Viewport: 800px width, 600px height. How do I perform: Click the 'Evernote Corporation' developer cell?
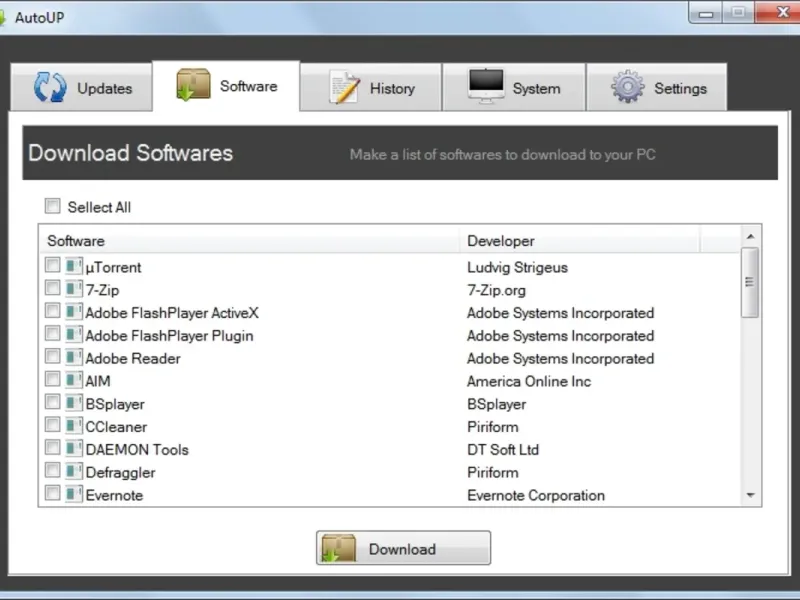(536, 495)
